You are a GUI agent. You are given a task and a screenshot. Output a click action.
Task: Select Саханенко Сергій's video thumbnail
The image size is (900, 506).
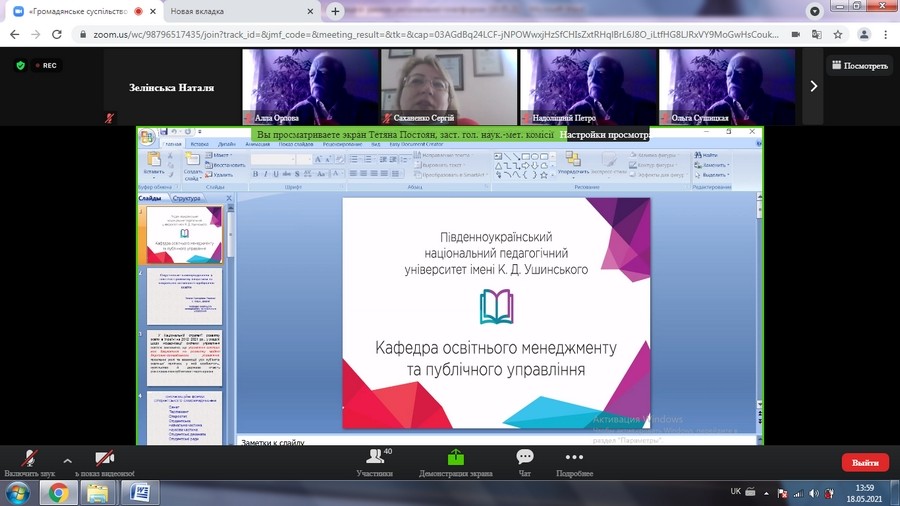pyautogui.click(x=447, y=86)
